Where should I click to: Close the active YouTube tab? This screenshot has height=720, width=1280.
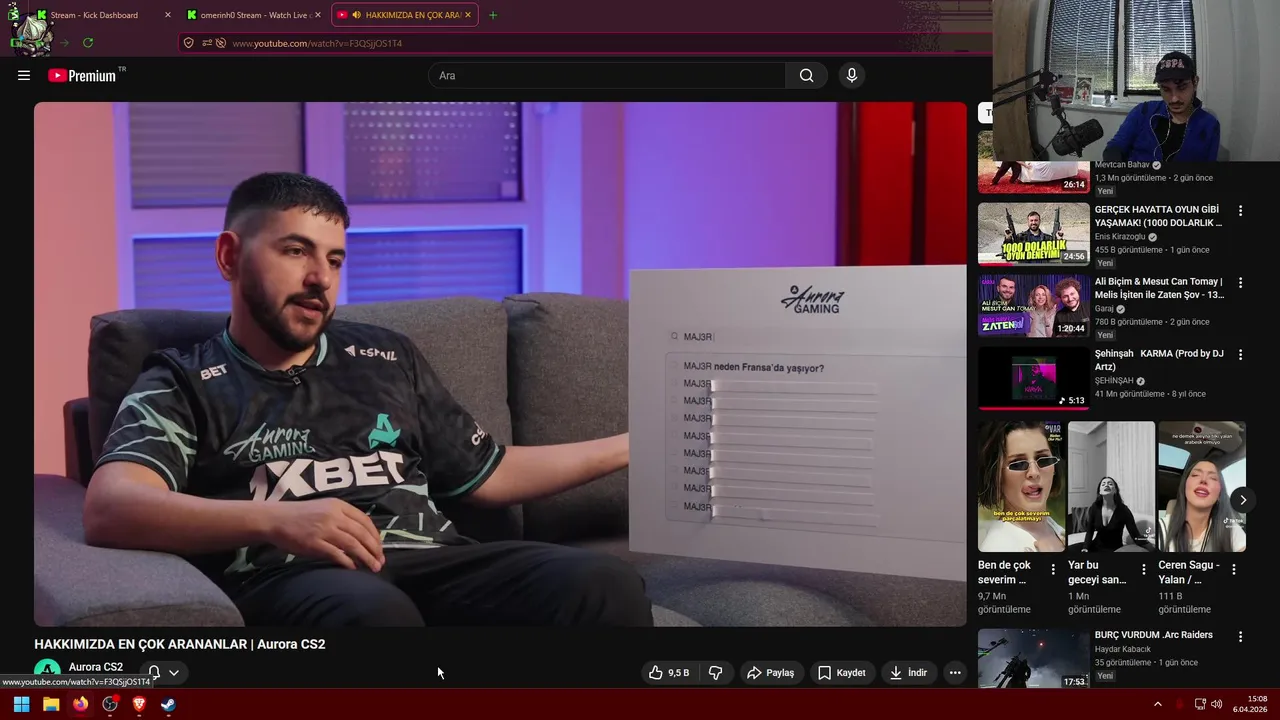469,15
